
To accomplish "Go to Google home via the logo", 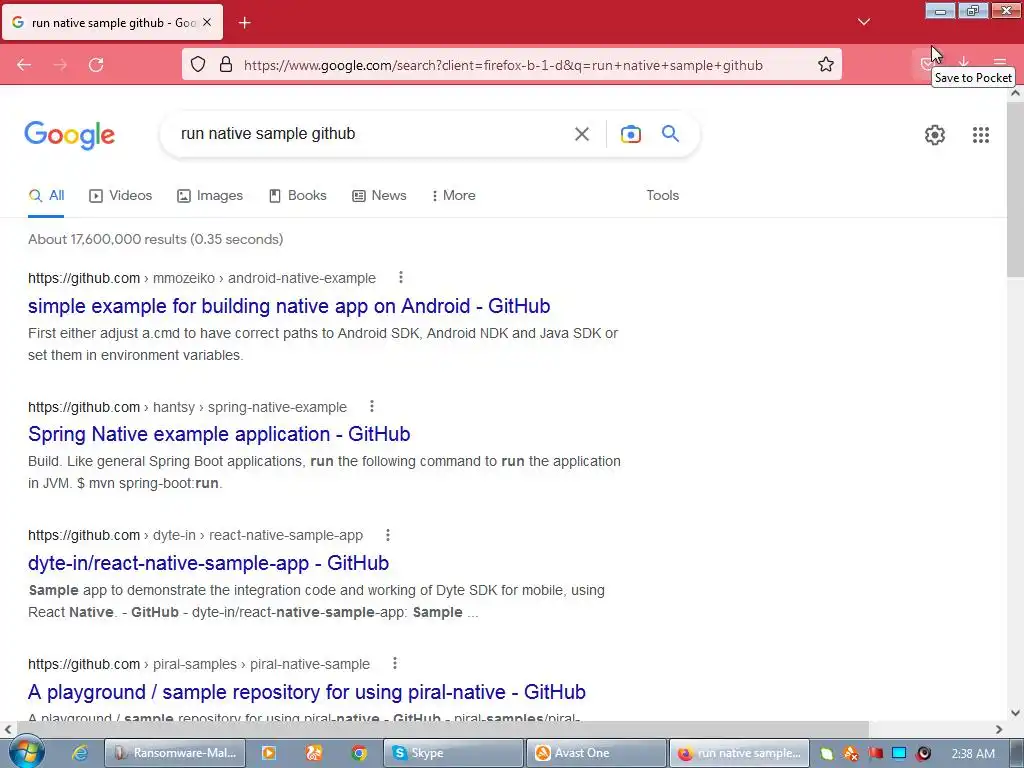I will tap(69, 135).
